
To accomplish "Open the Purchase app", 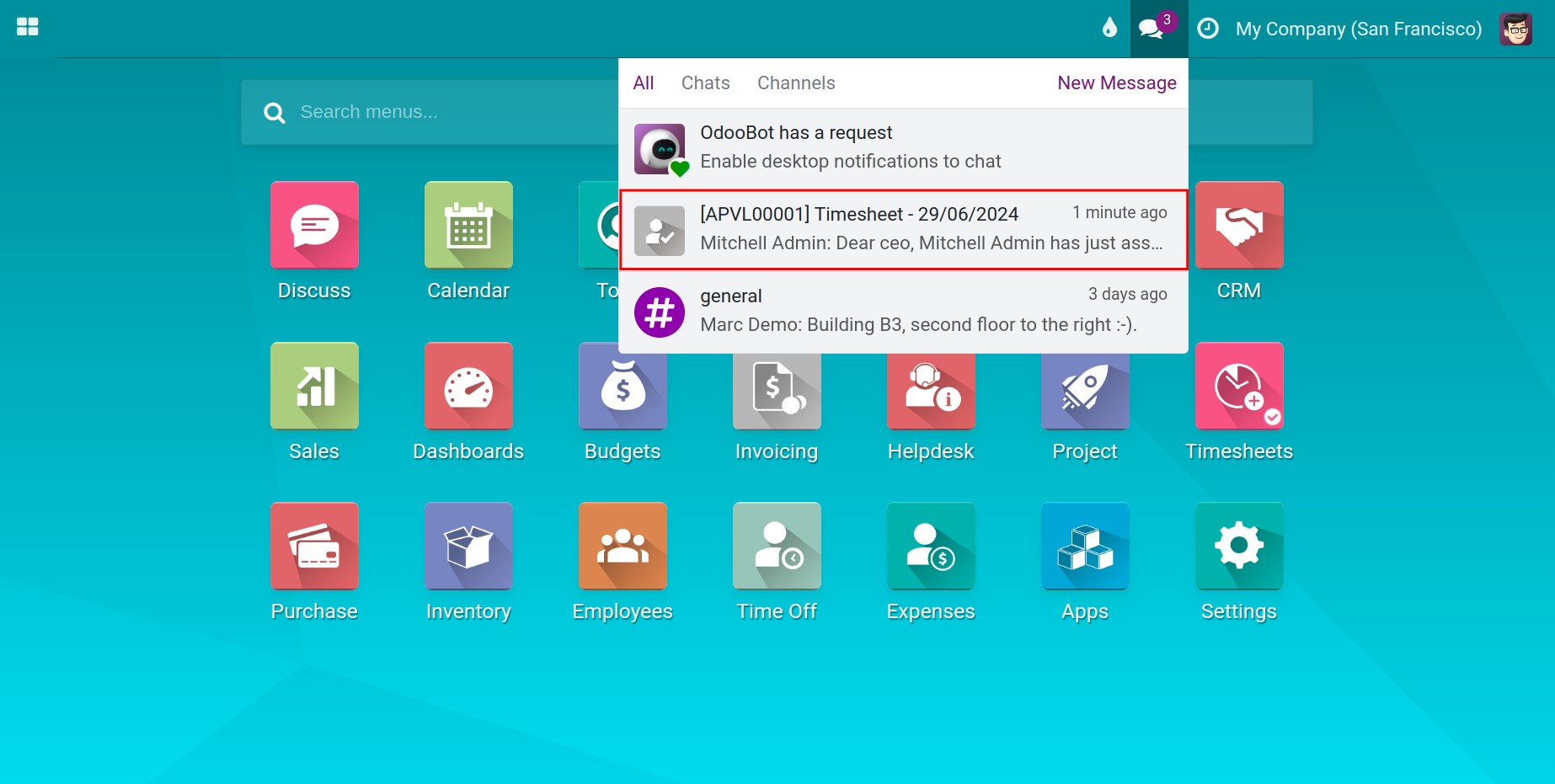I will (314, 546).
